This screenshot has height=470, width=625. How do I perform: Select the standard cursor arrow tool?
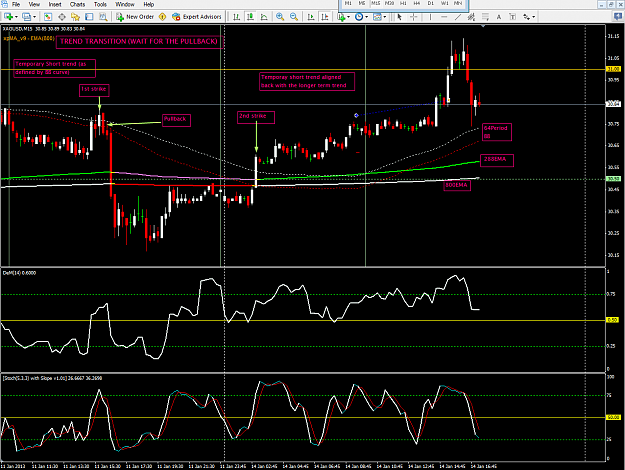399,17
